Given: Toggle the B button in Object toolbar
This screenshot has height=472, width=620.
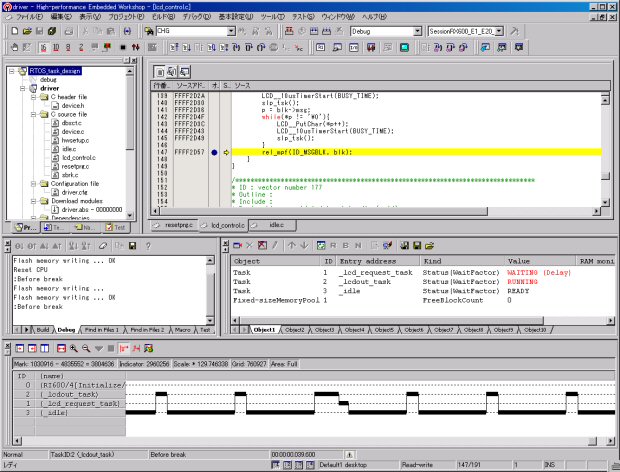Looking at the screenshot, I should point(346,245).
